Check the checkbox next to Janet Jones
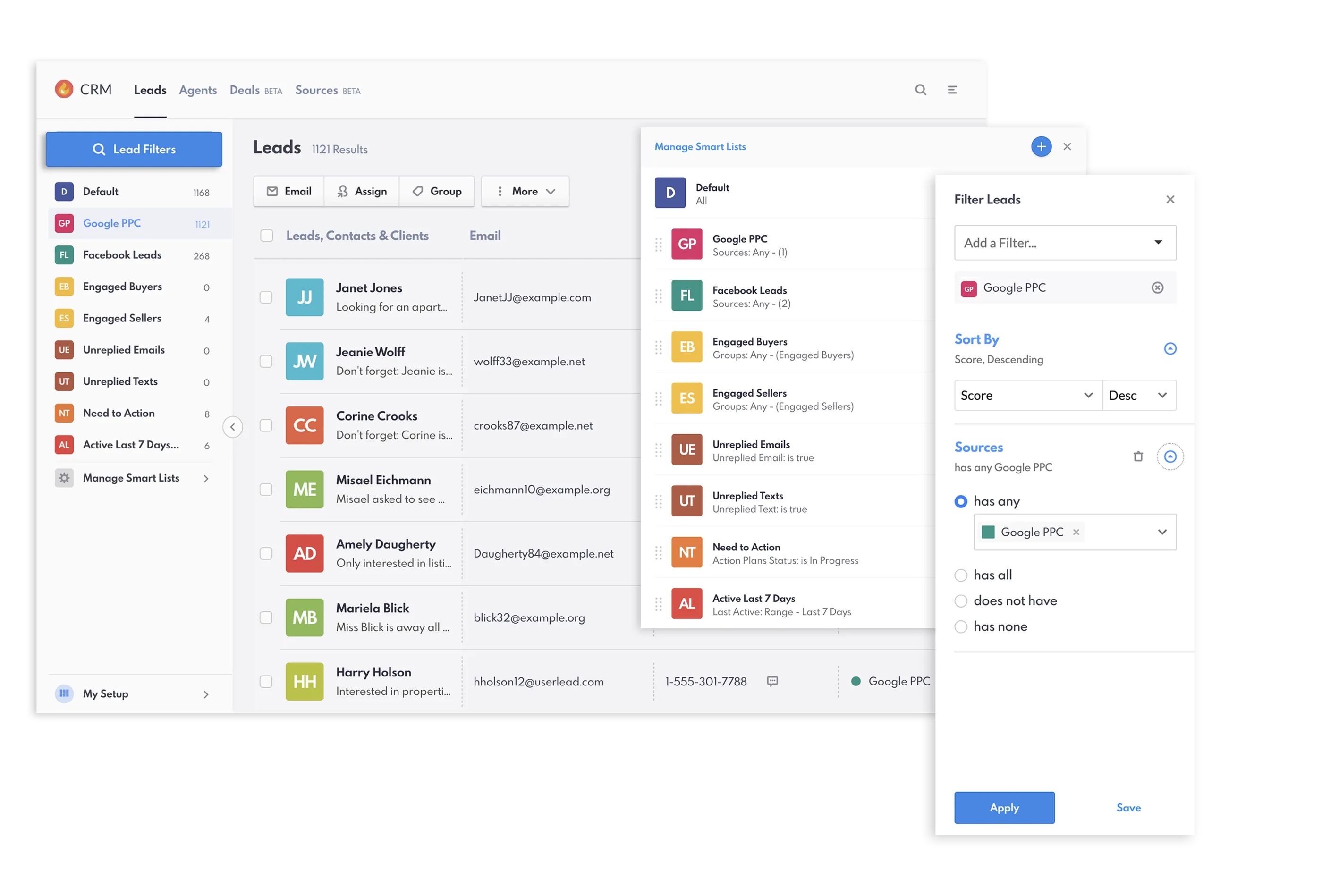 point(266,297)
